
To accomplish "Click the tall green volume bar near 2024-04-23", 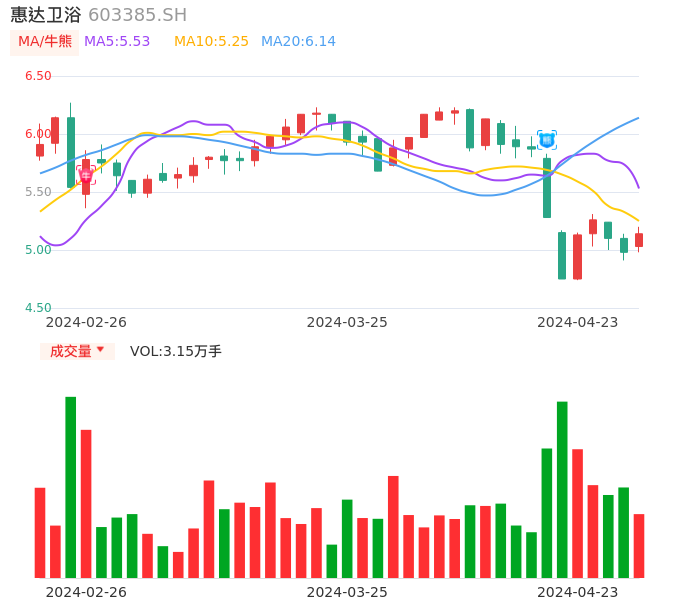I will [562, 489].
